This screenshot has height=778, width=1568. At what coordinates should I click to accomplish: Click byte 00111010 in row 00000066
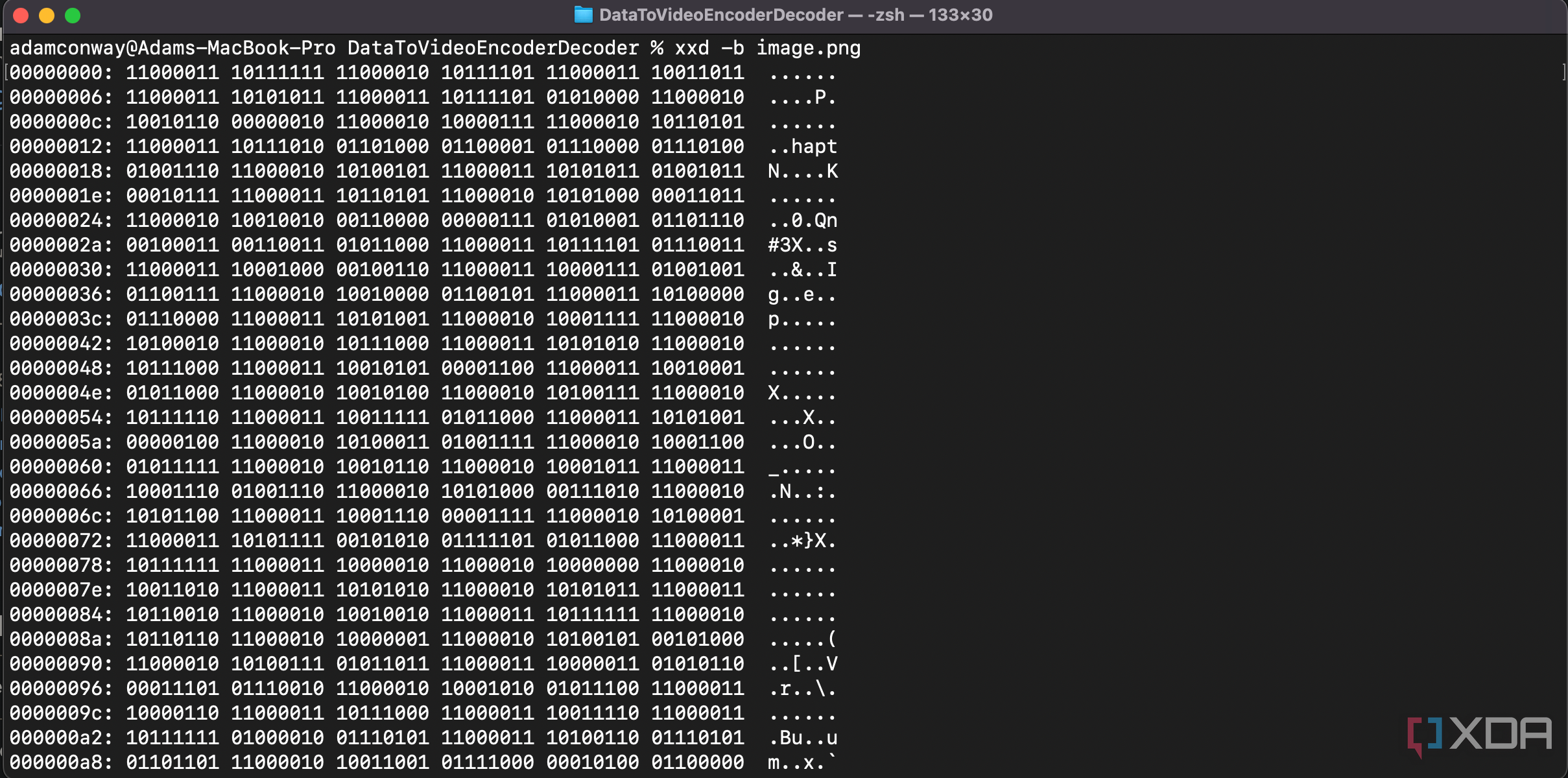pyautogui.click(x=593, y=491)
